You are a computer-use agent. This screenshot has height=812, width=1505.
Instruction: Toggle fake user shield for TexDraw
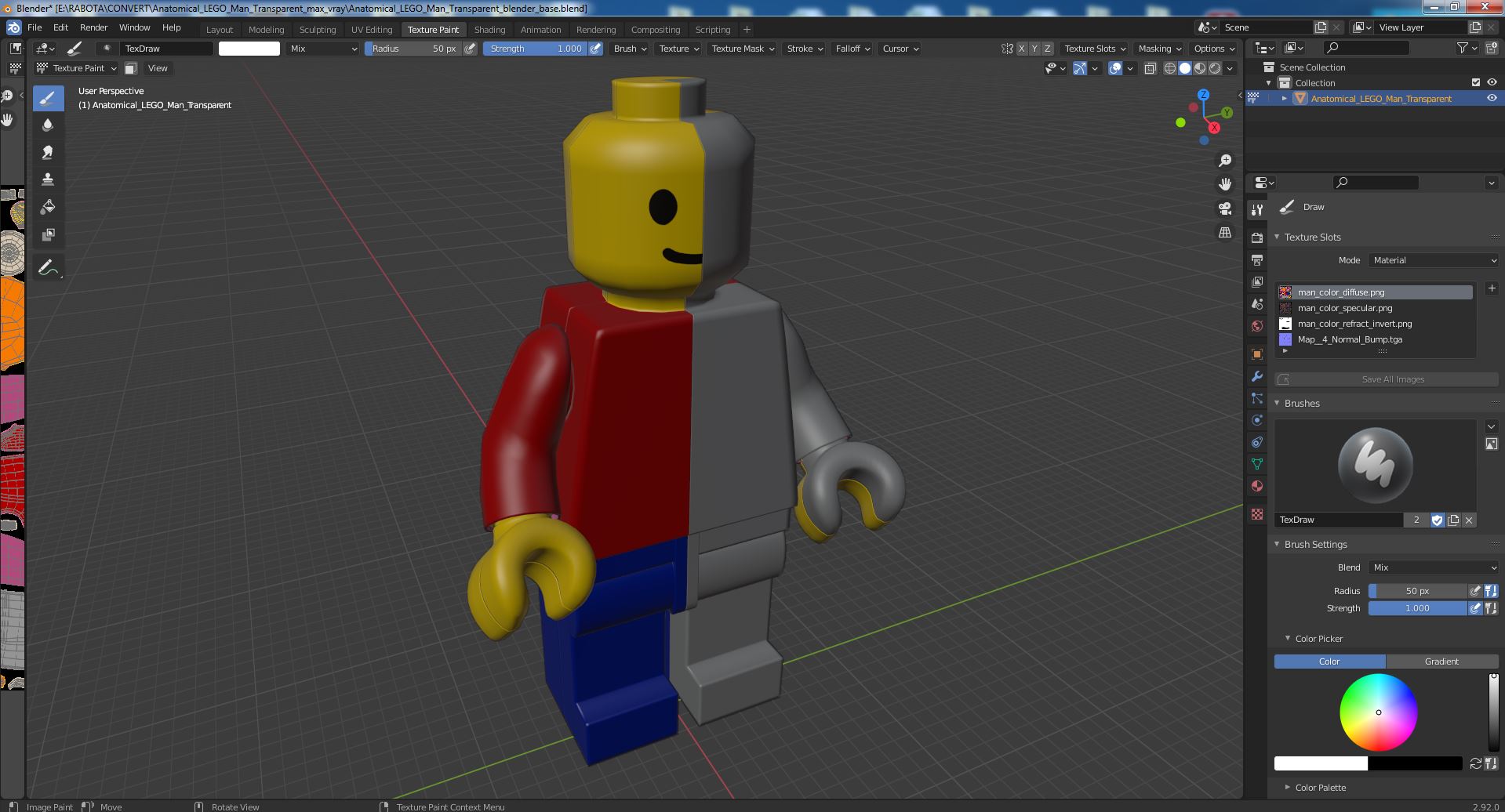point(1437,520)
